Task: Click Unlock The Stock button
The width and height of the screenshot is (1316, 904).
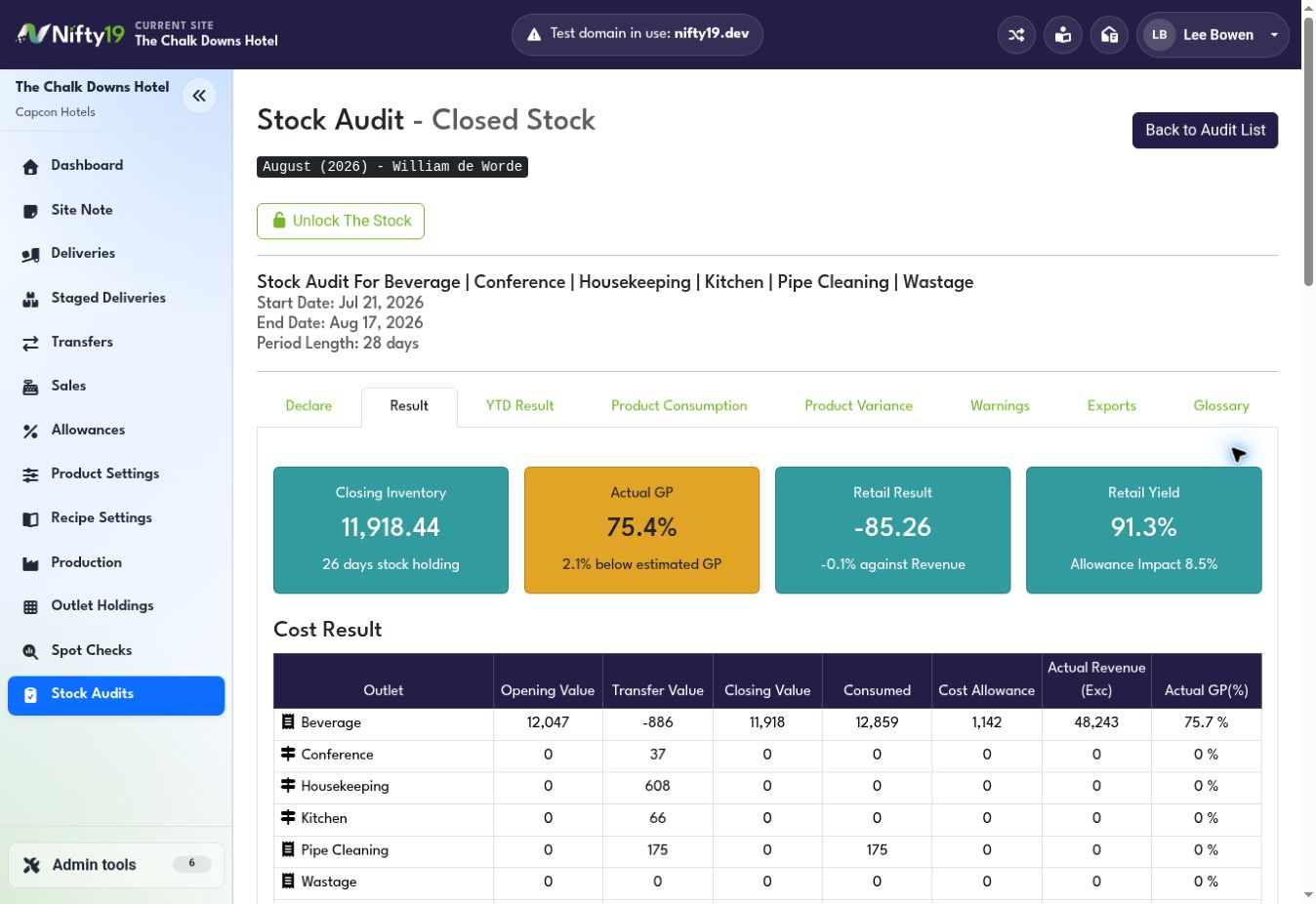Action: pyautogui.click(x=341, y=221)
